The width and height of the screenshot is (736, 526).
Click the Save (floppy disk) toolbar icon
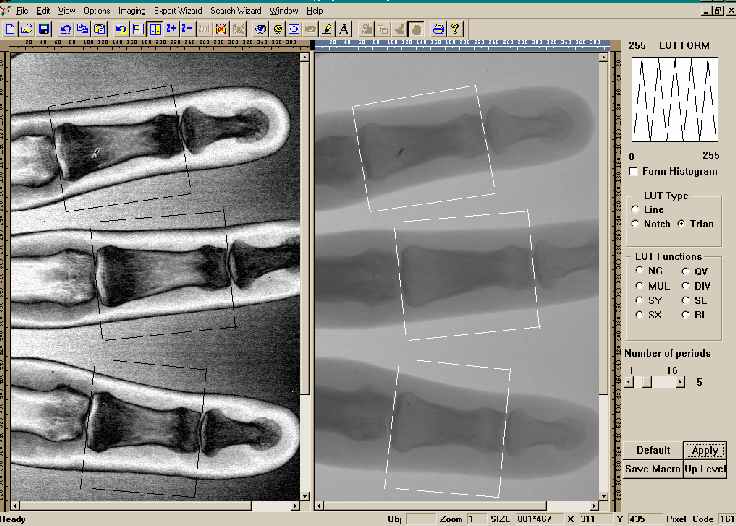click(43, 29)
